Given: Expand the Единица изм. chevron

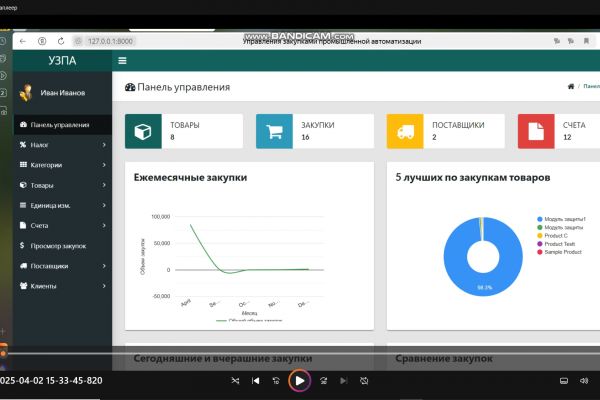Looking at the screenshot, I should coord(104,206).
